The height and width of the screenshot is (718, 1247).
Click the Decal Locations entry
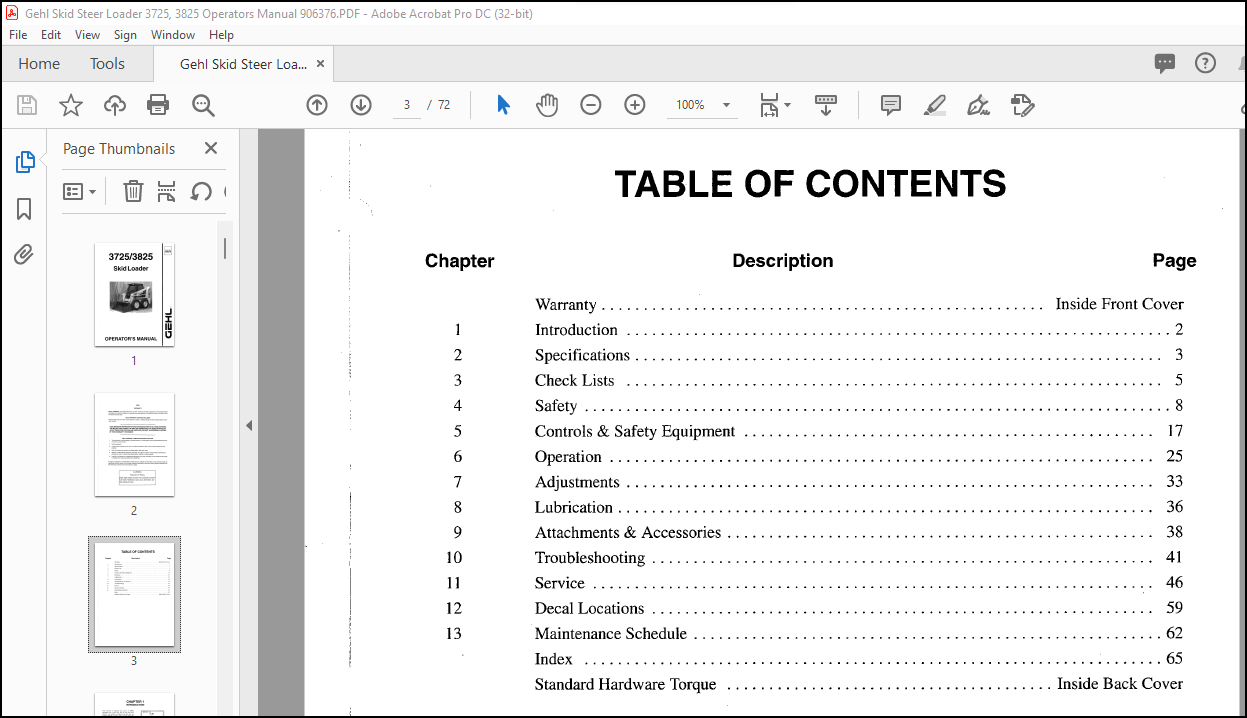click(x=590, y=608)
